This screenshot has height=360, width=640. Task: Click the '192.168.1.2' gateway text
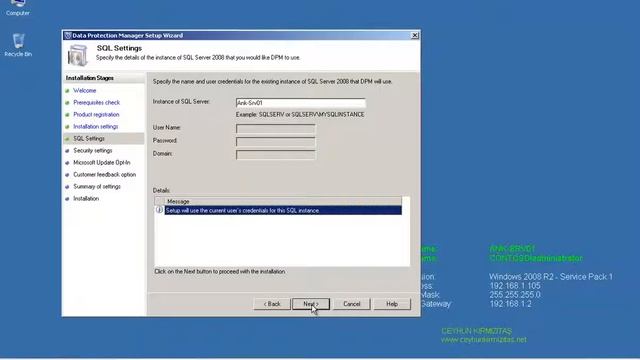coord(510,304)
